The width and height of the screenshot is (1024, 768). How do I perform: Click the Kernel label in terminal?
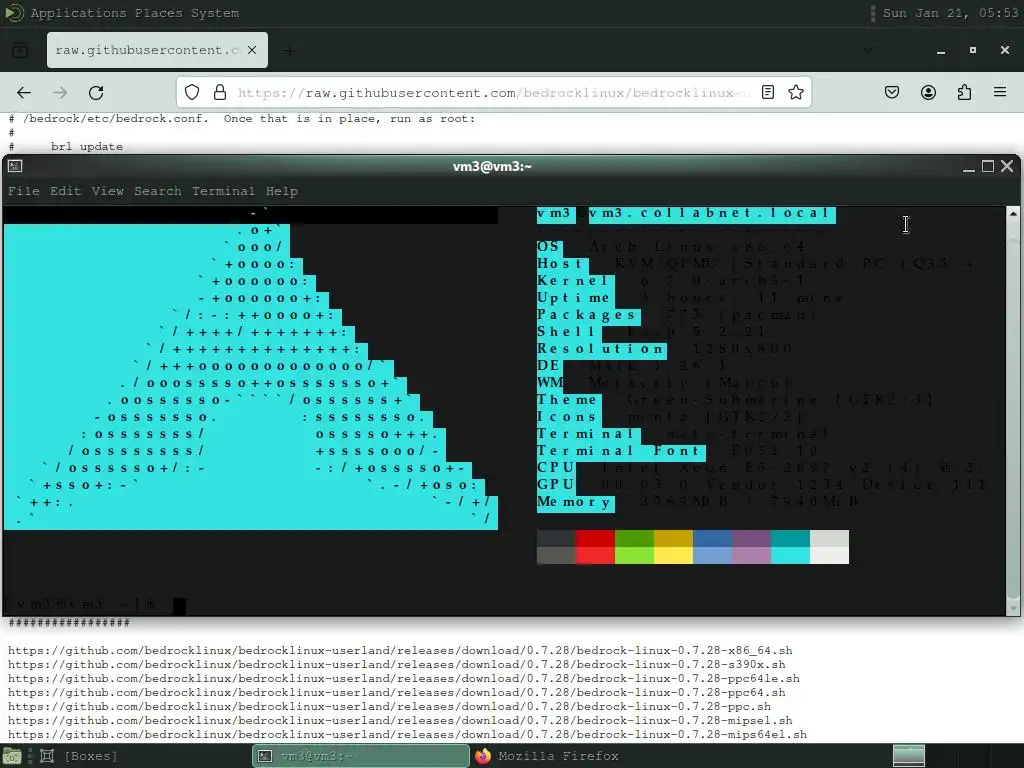pos(573,281)
